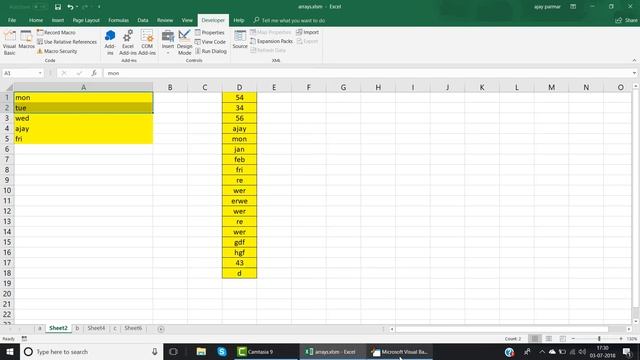Zoom out with the minus button
This screenshot has width=640, height=360.
pyautogui.click(x=573, y=339)
